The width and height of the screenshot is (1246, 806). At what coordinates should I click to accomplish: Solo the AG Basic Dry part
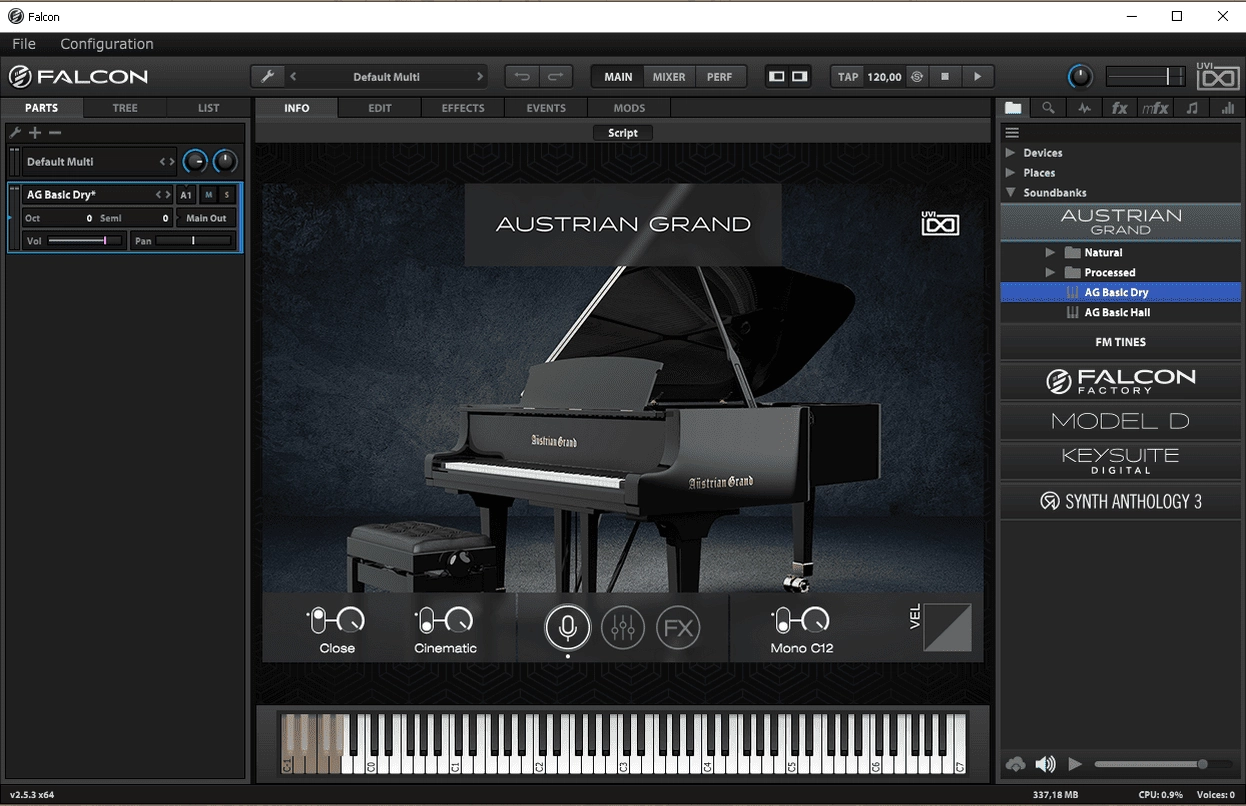pos(227,195)
